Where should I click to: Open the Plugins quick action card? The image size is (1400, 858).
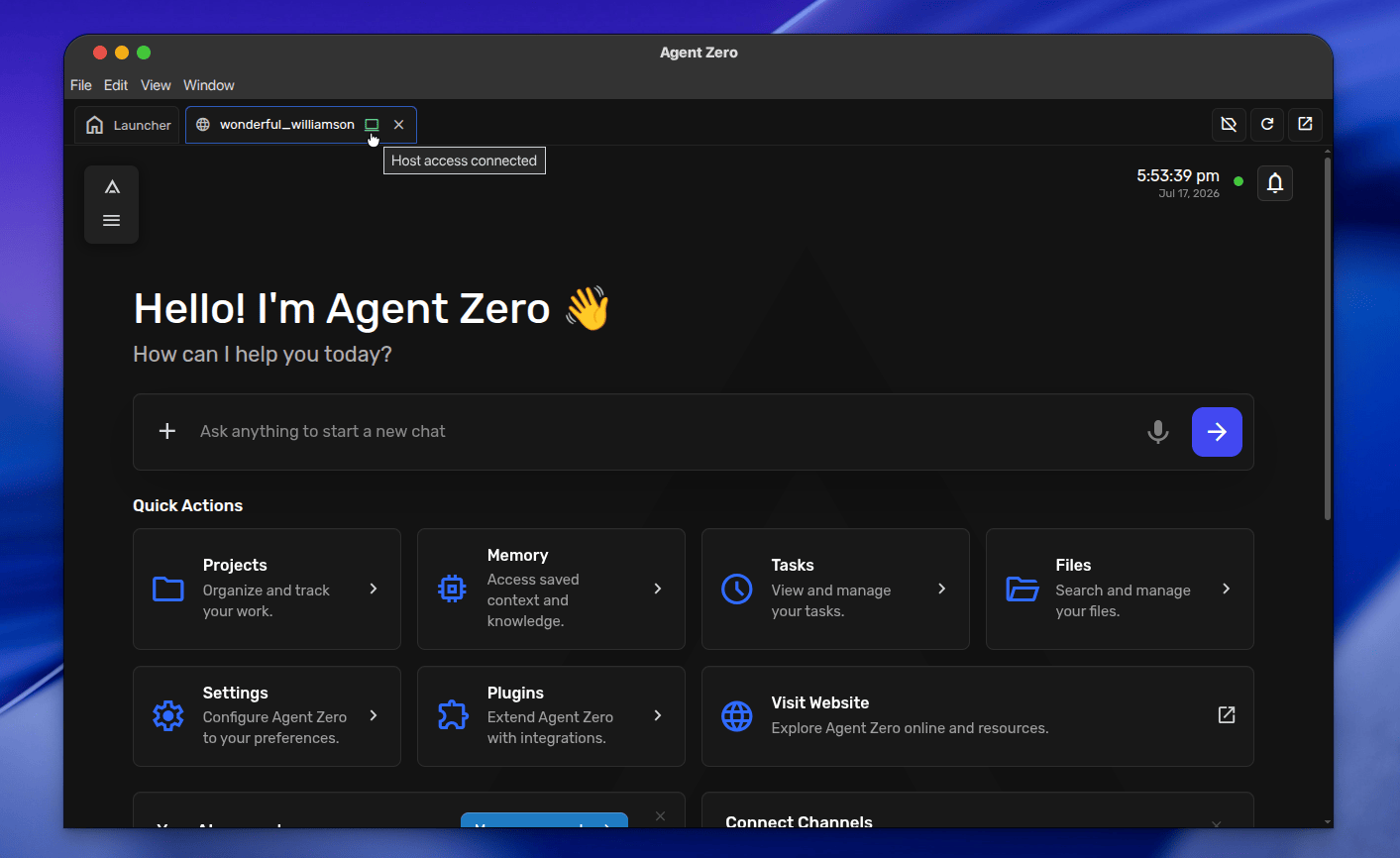click(x=551, y=716)
